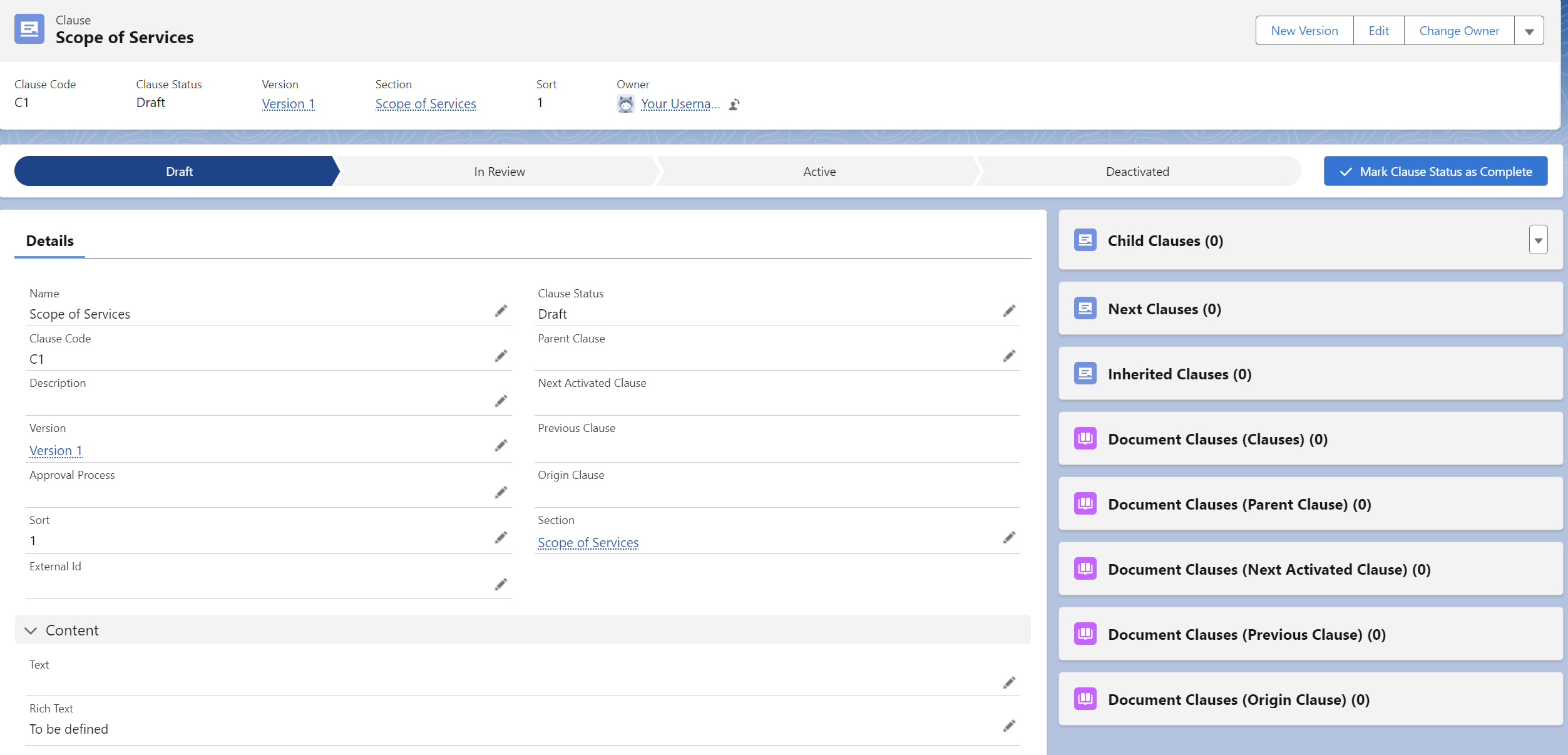Click the owner avatar image

click(625, 104)
